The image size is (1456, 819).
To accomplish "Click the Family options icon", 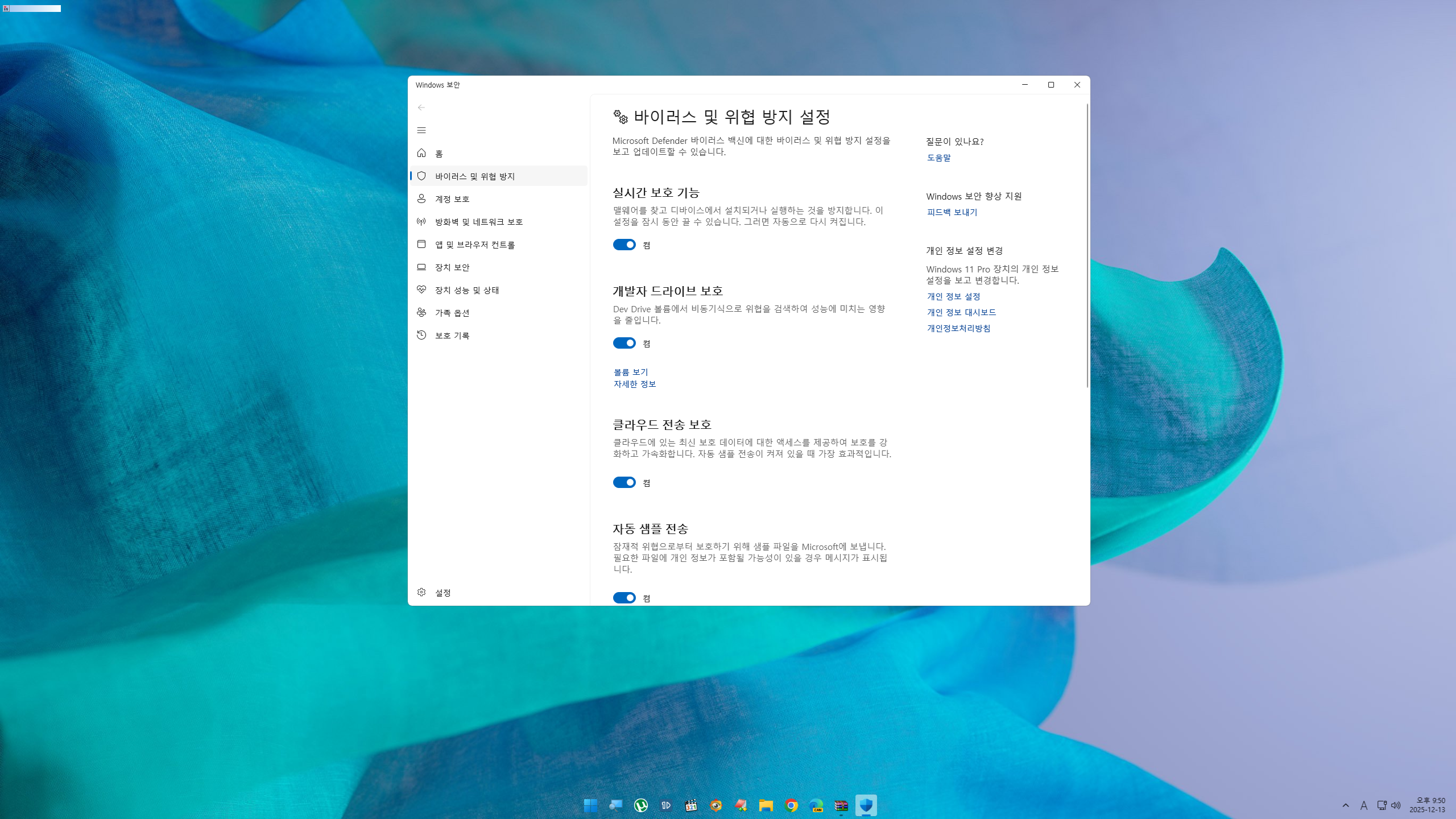I will [421, 312].
